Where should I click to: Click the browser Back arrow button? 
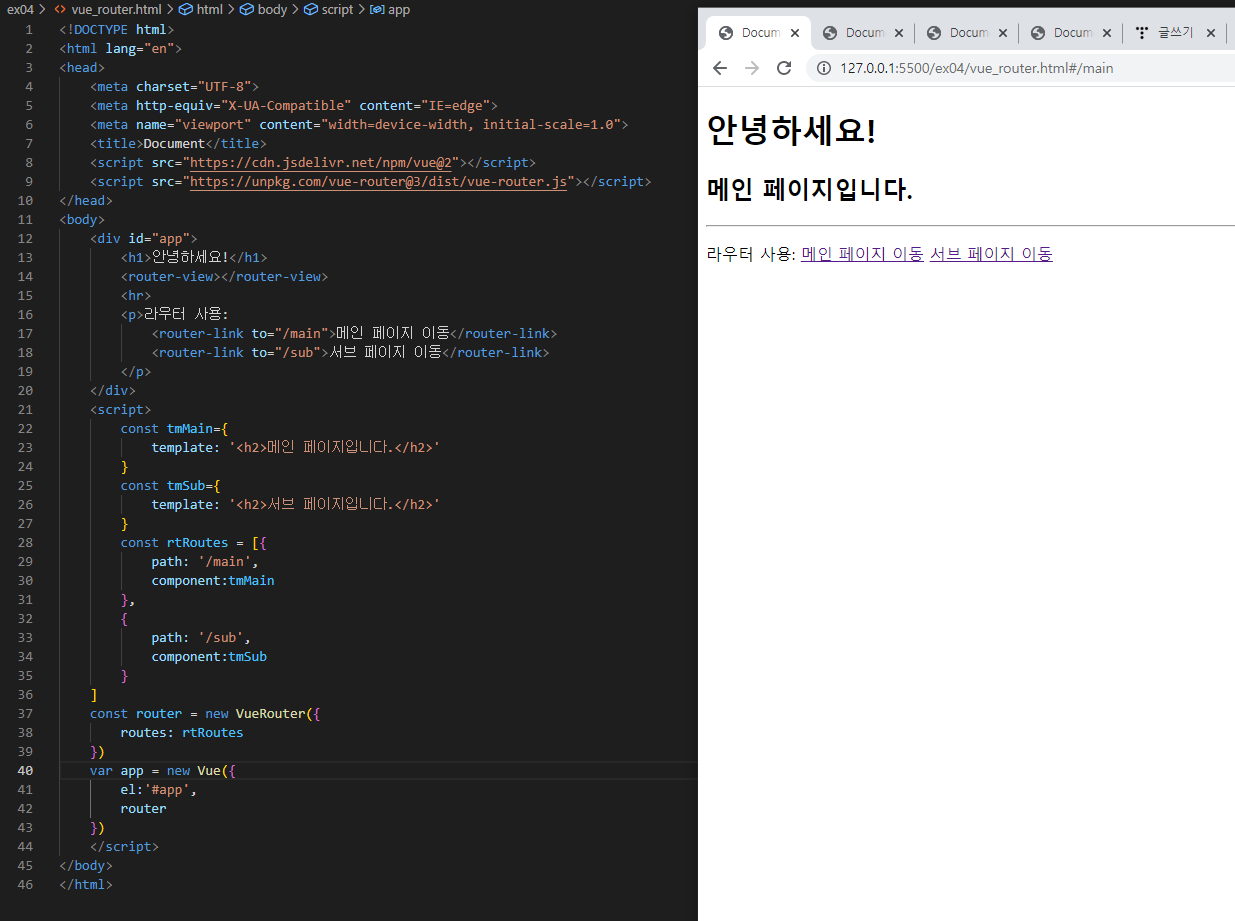(x=720, y=68)
